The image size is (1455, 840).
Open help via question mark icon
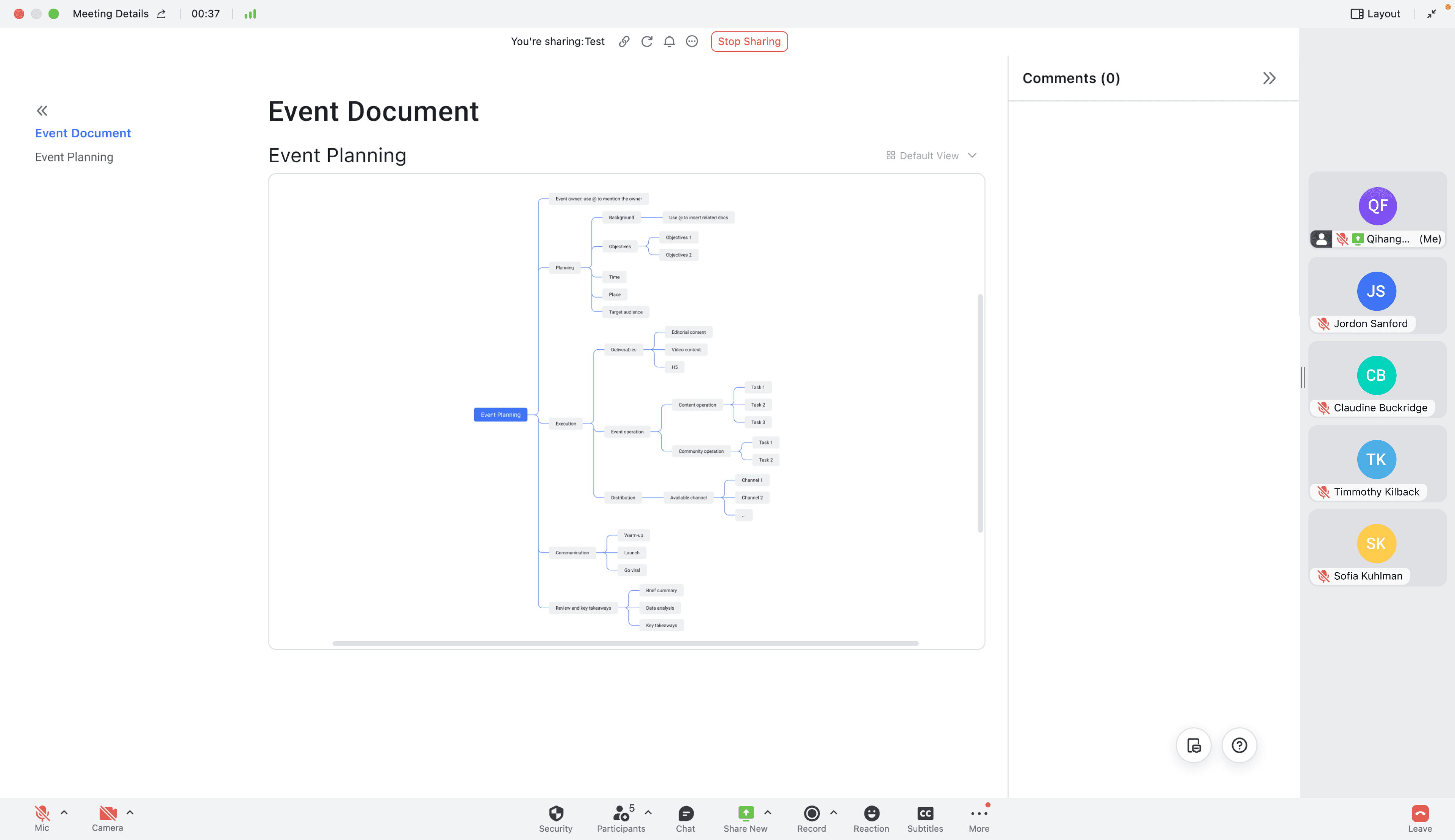(x=1239, y=745)
